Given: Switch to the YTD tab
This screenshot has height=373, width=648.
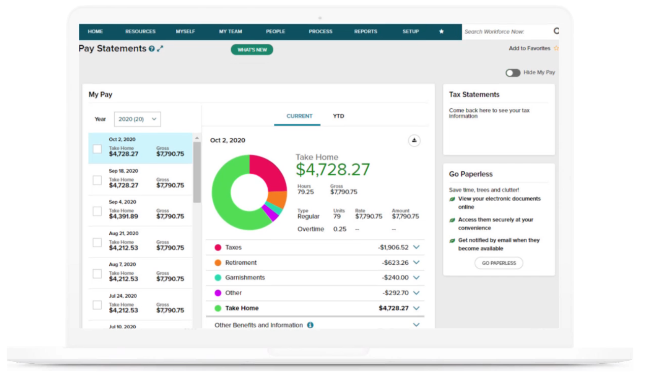Looking at the screenshot, I should 338,116.
